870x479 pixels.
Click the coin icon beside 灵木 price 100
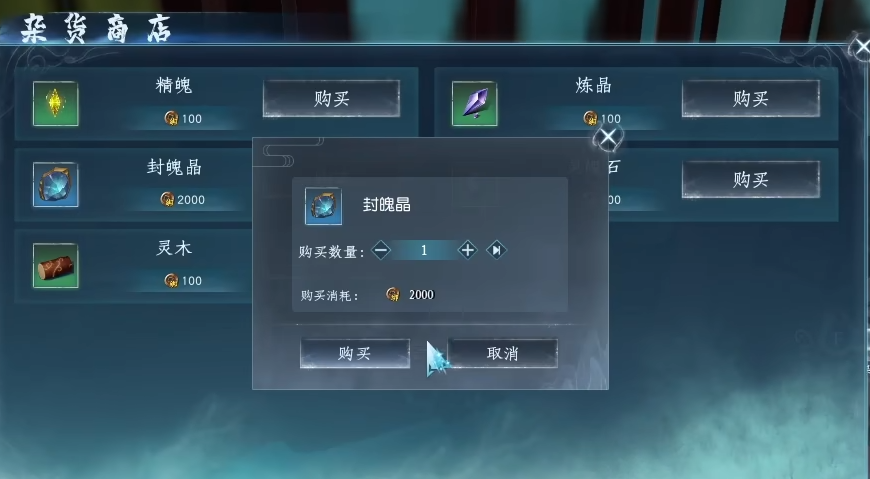pyautogui.click(x=171, y=280)
